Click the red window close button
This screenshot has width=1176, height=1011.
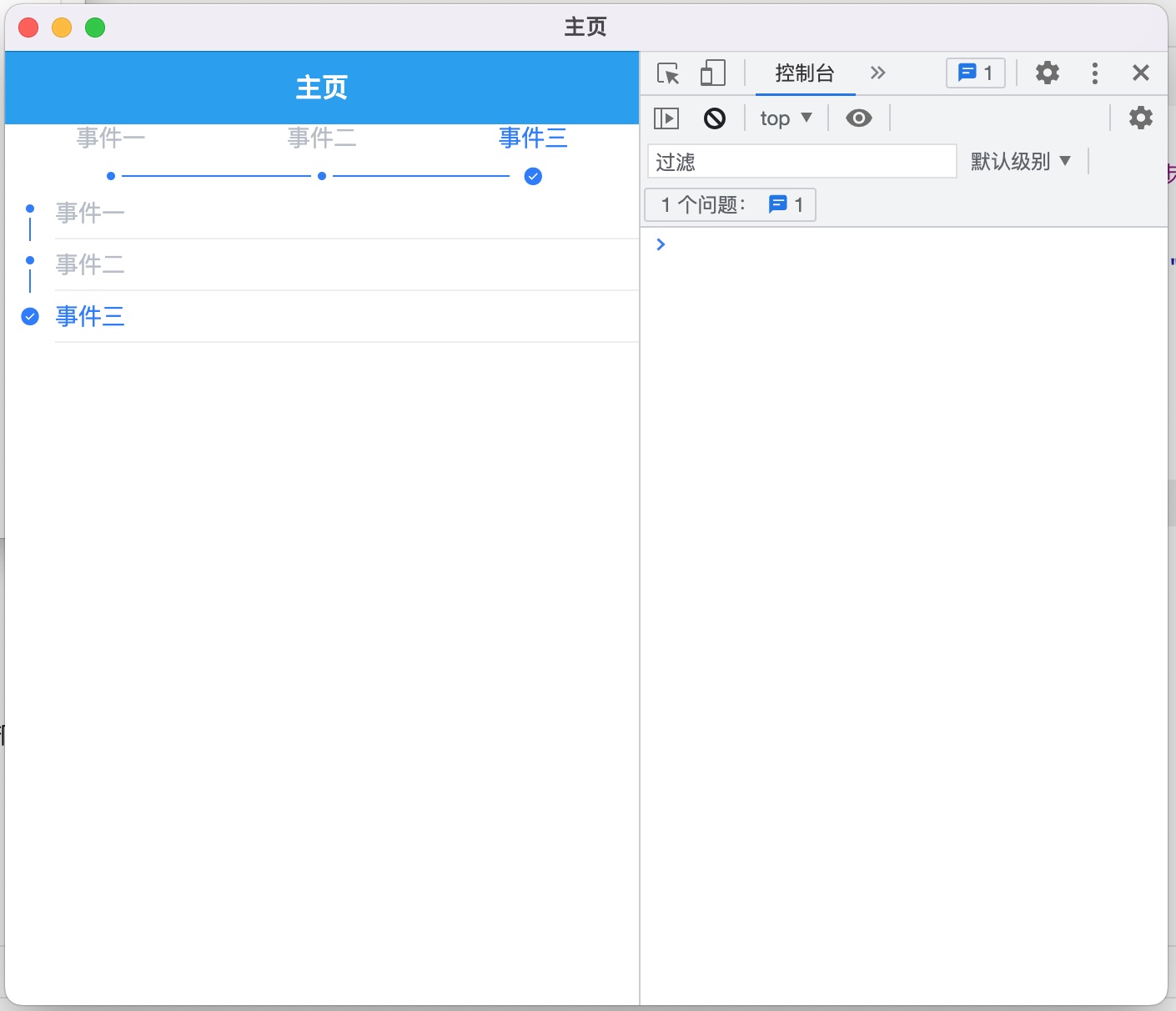(28, 28)
